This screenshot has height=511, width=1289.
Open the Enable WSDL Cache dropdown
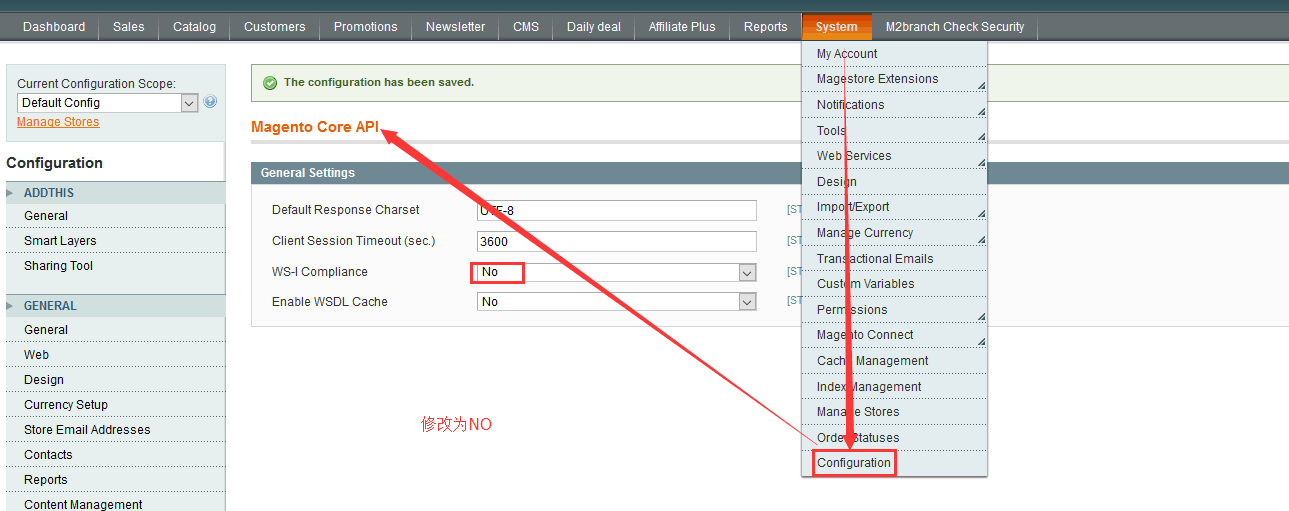615,302
